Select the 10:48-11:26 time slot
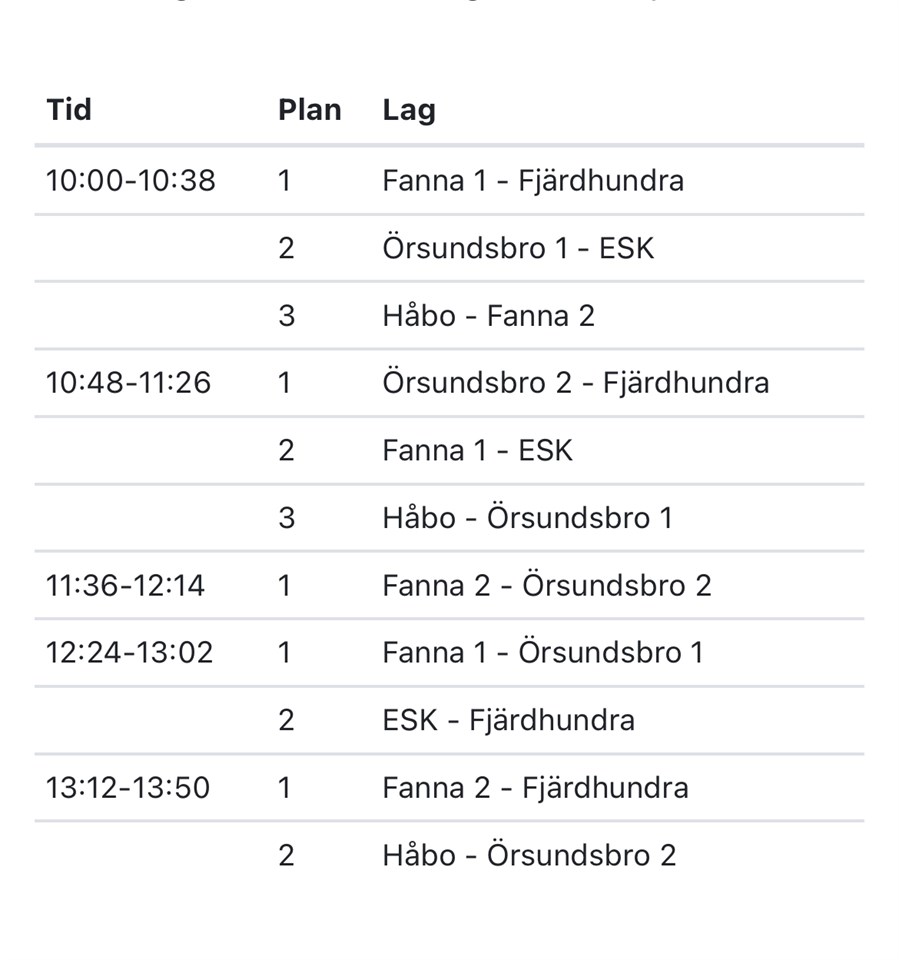Image resolution: width=899 pixels, height=960 pixels. (129, 383)
